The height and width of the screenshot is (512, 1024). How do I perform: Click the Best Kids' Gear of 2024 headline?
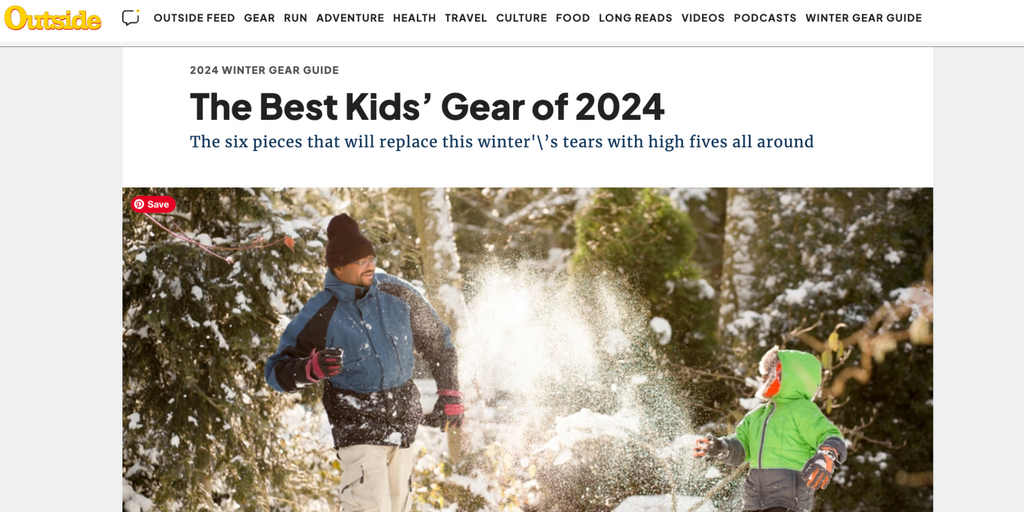pos(427,106)
